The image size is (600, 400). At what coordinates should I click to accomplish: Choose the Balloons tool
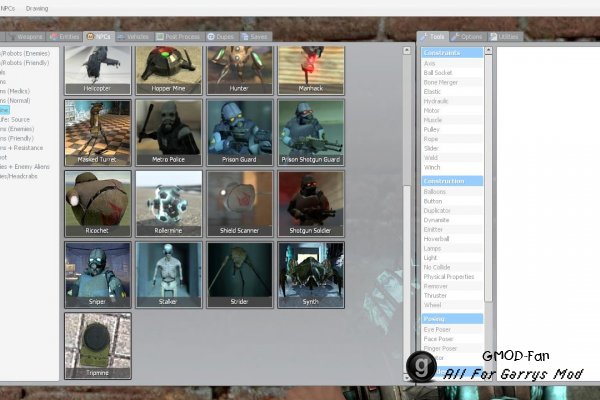point(452,191)
